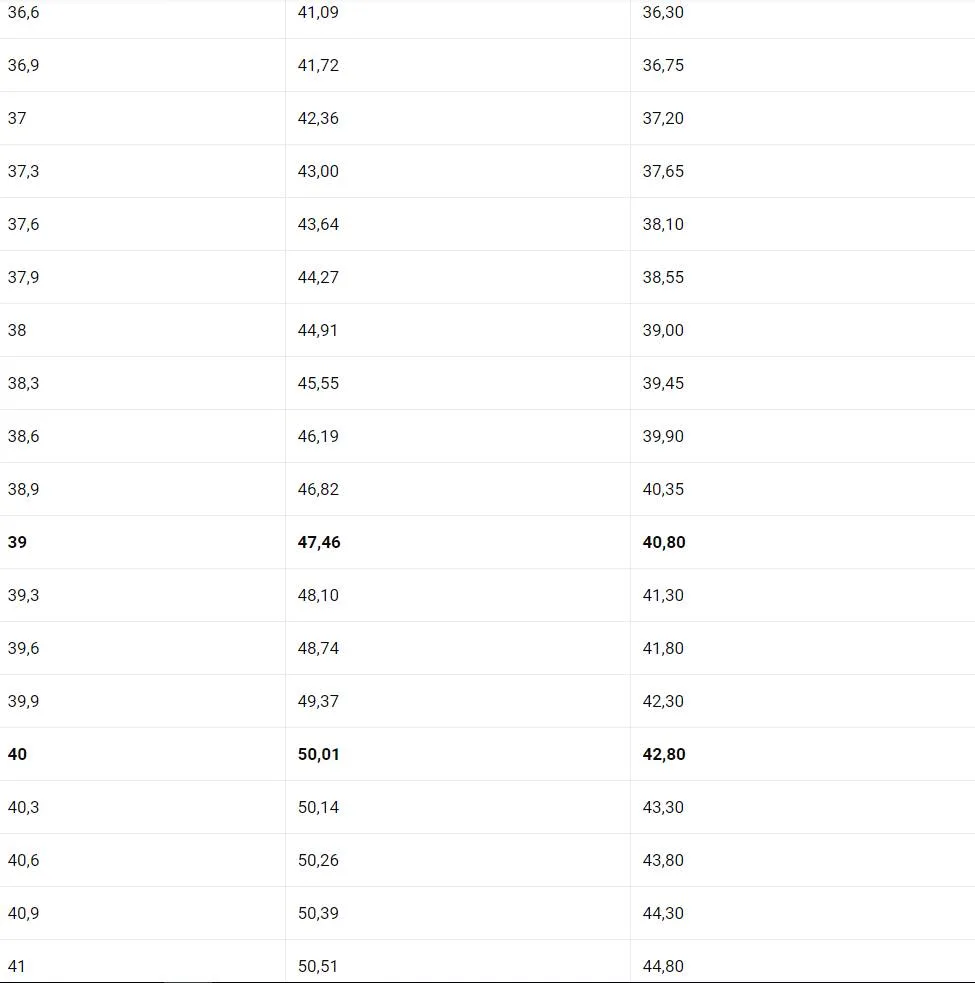Select the value 38,55

[x=663, y=277]
